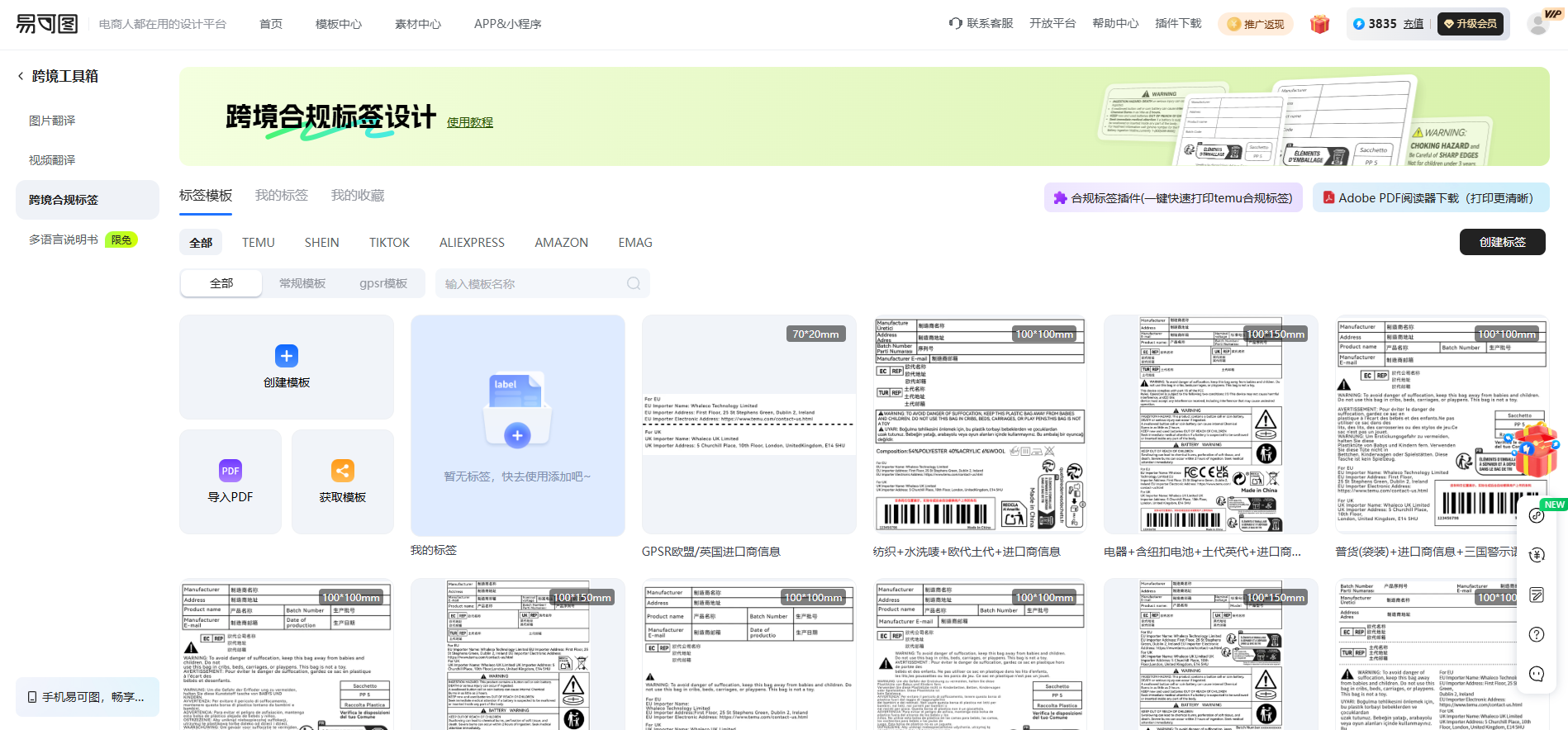
Task: Filter templates by EMAG
Action: coord(635,243)
